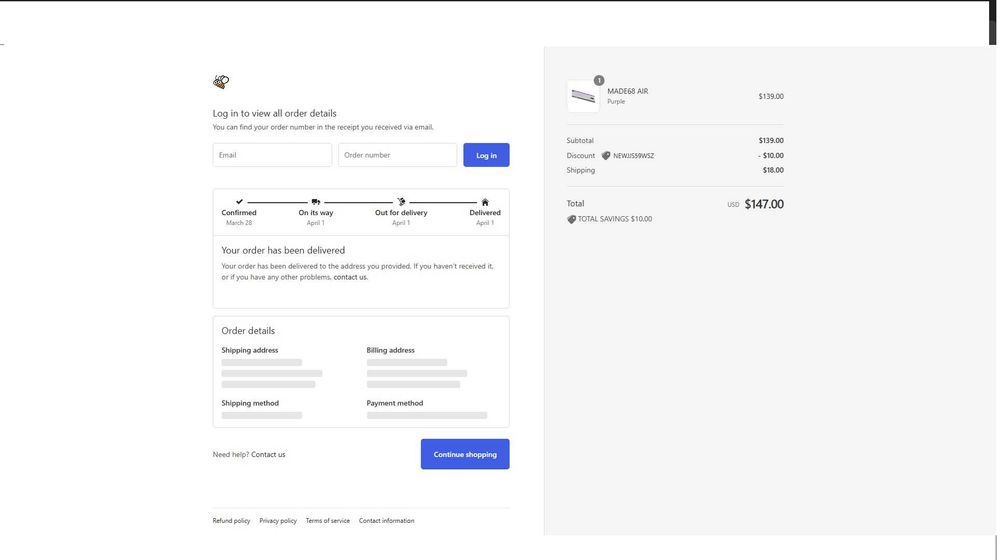Open Contact us next to Need help
This screenshot has width=1000, height=560.
click(x=268, y=454)
